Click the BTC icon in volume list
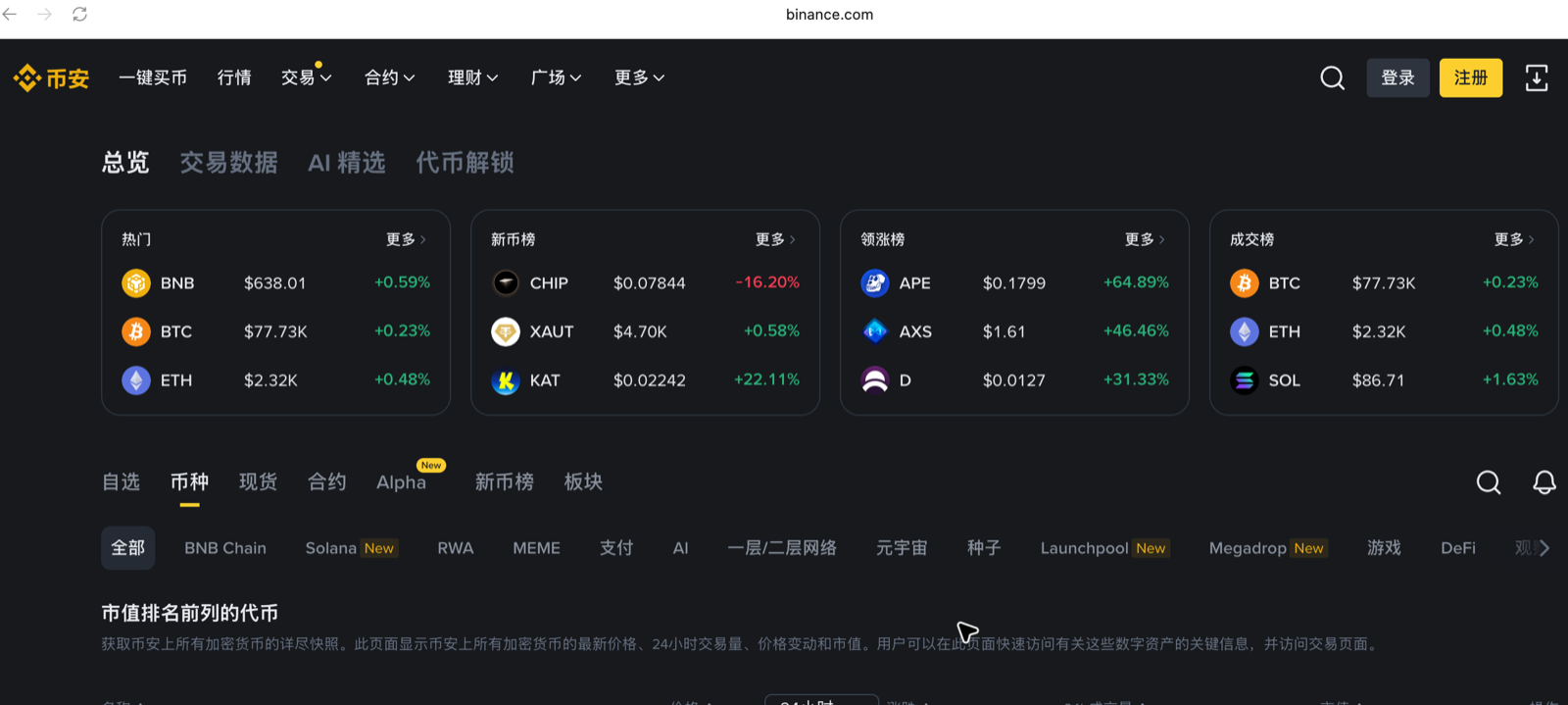 (1244, 282)
